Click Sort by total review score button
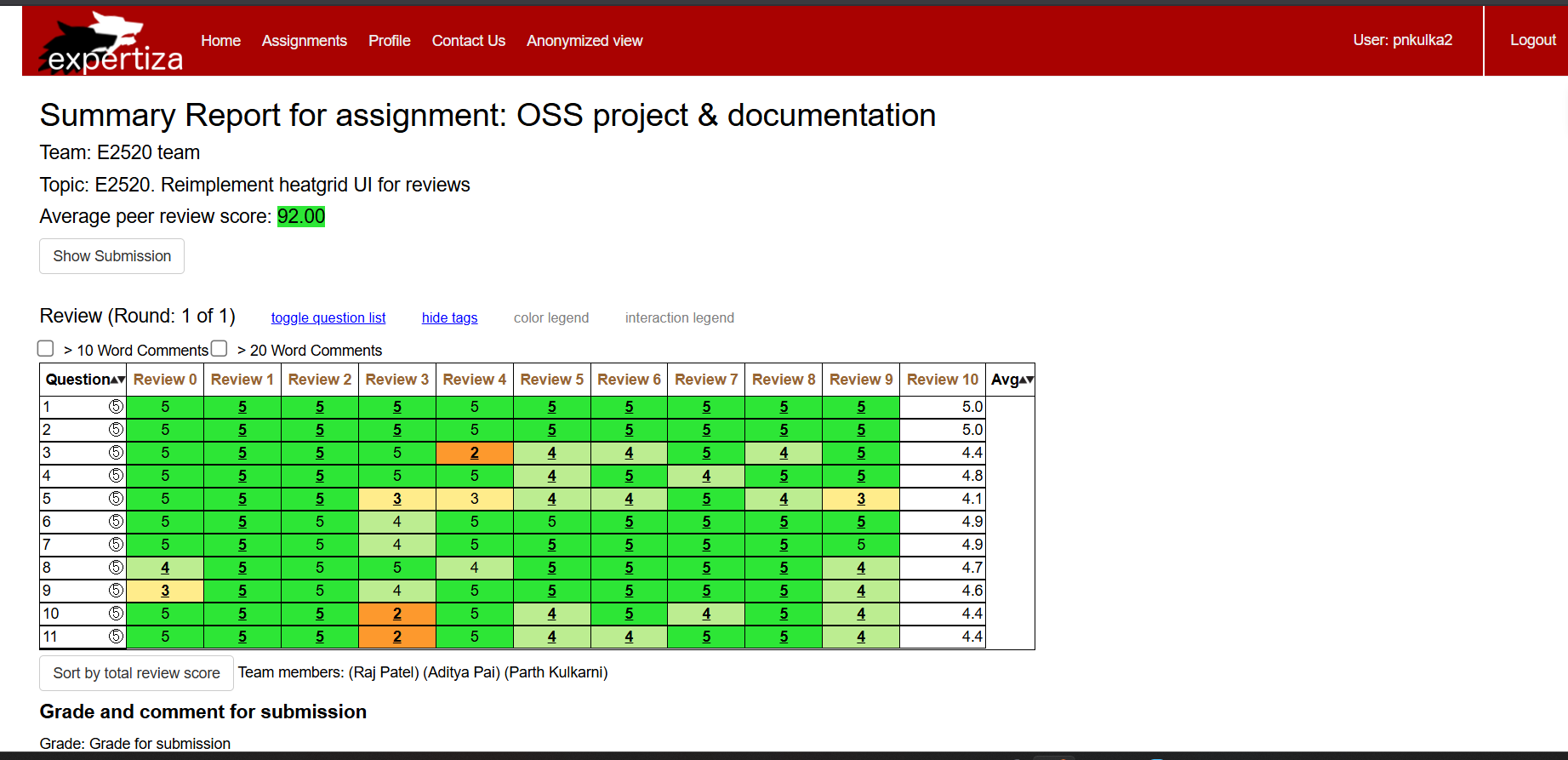Screen dimensions: 1568x760 tap(136, 673)
